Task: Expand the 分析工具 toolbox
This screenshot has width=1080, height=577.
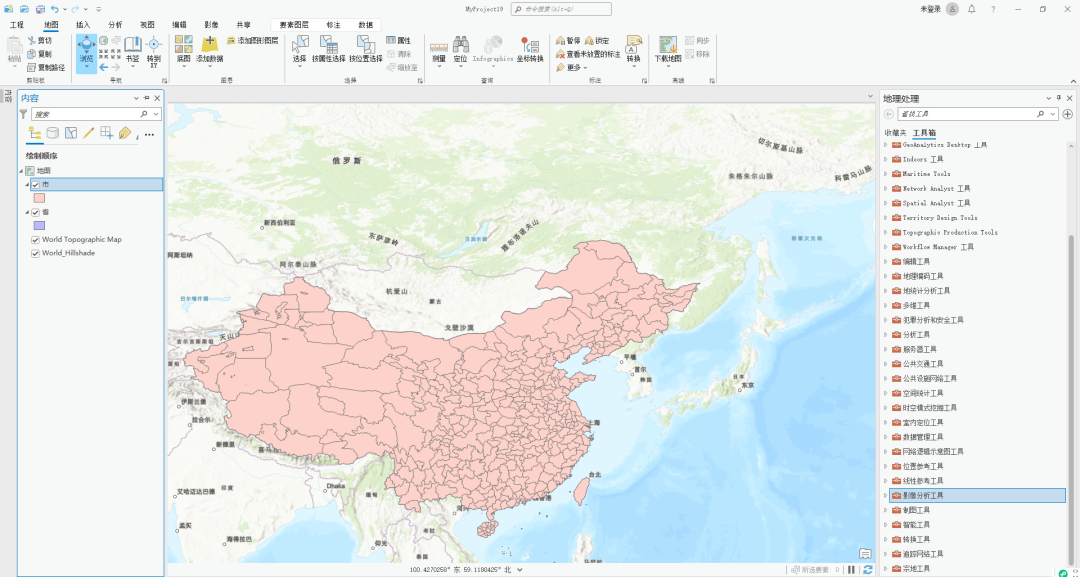Action: [x=886, y=335]
